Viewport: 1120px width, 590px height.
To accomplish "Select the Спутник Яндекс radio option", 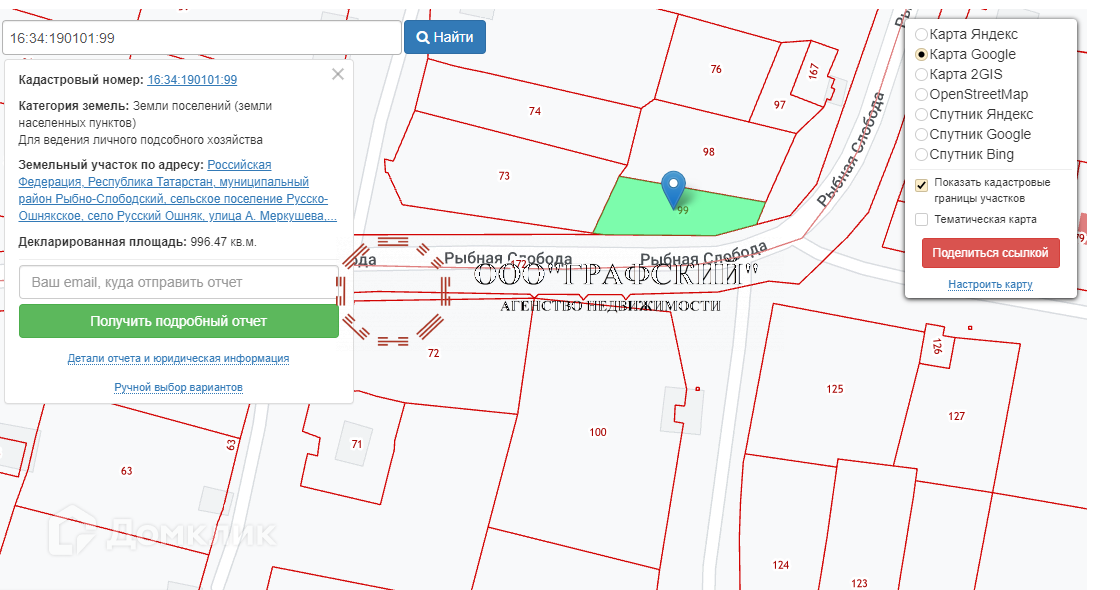I will click(x=921, y=114).
